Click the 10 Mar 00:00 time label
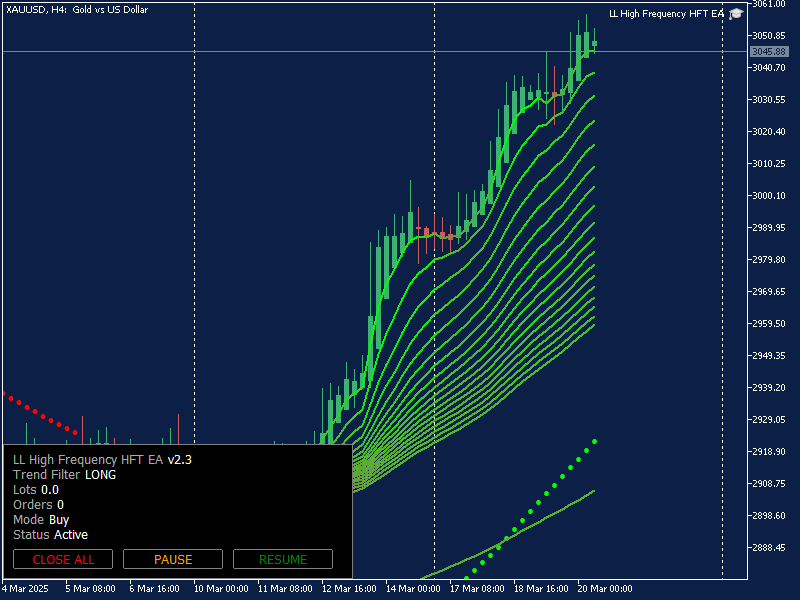 point(221,588)
